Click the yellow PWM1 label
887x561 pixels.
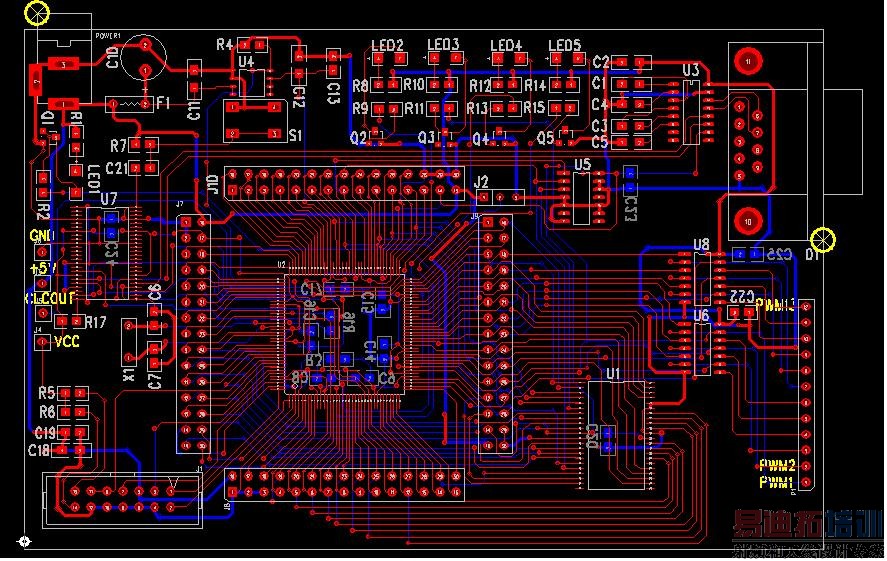pos(776,482)
